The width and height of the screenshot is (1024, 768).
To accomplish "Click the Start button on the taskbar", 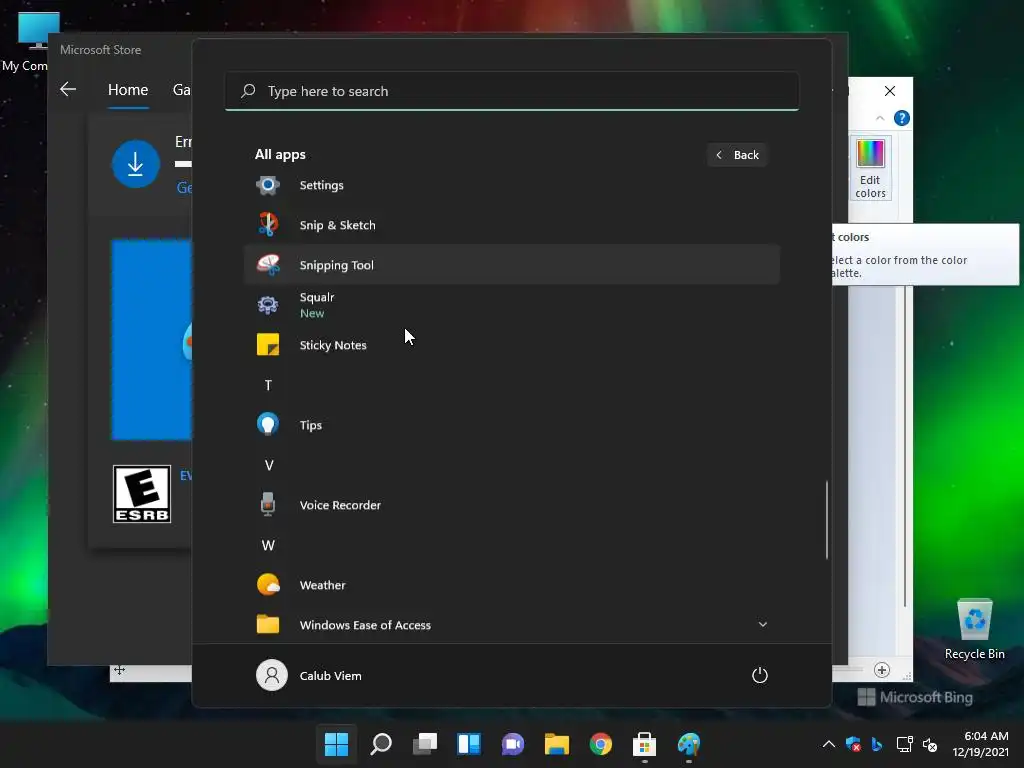I will click(336, 744).
